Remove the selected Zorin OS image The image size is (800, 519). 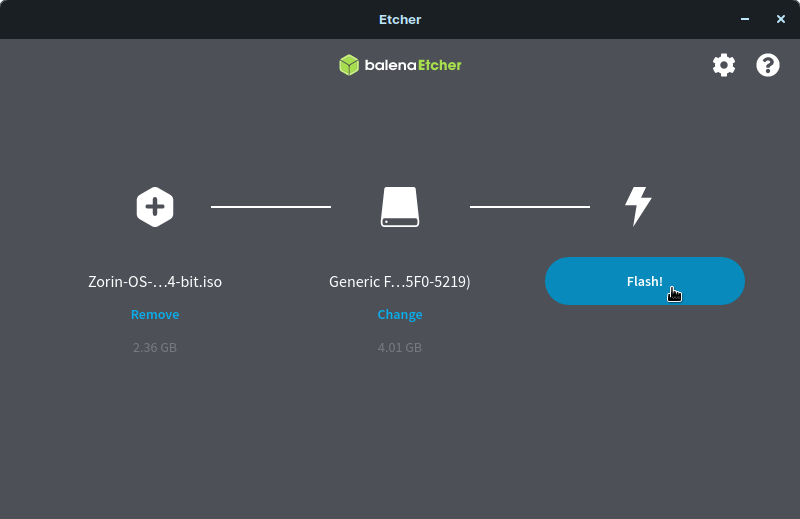(x=155, y=314)
